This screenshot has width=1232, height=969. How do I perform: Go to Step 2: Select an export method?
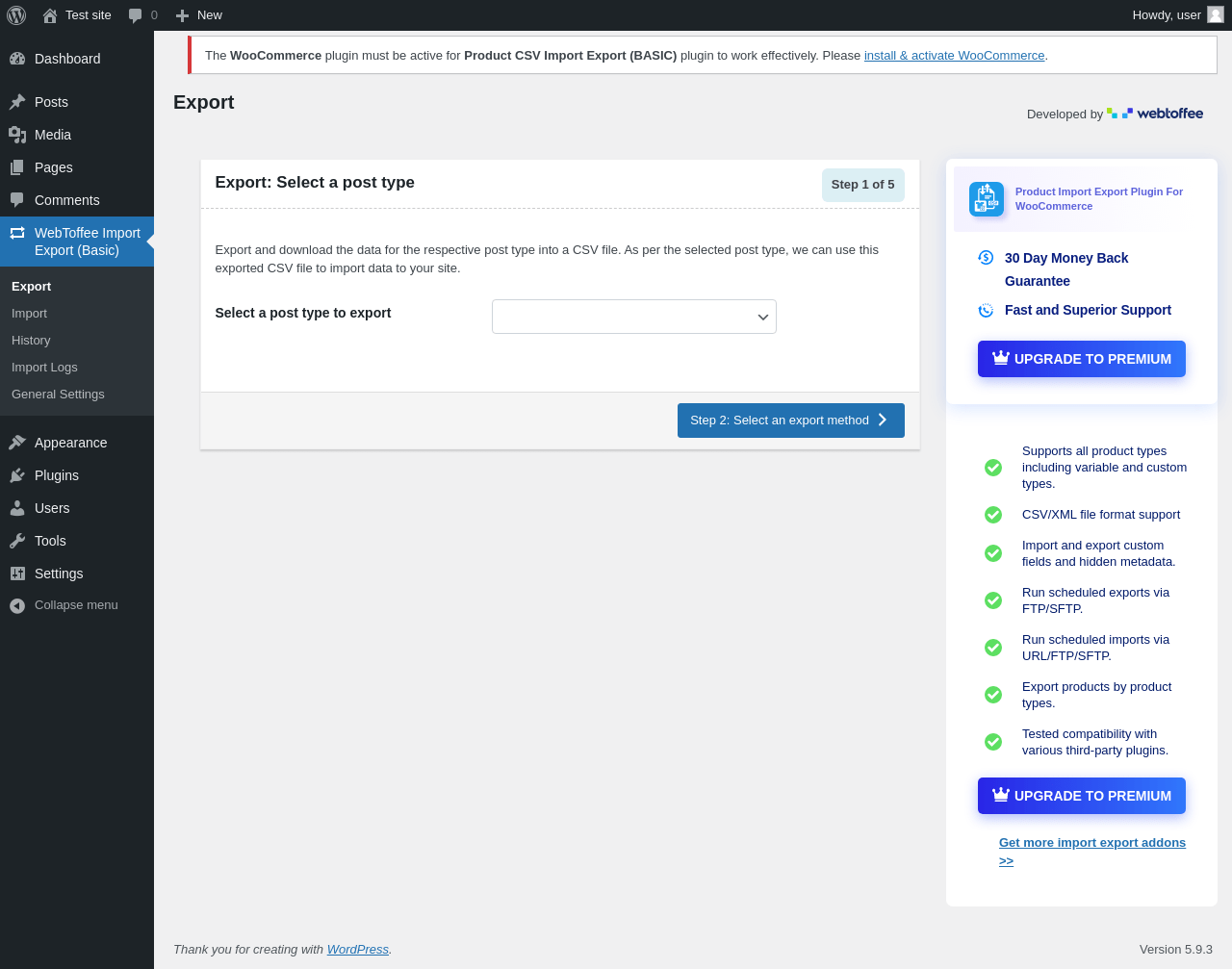tap(791, 421)
